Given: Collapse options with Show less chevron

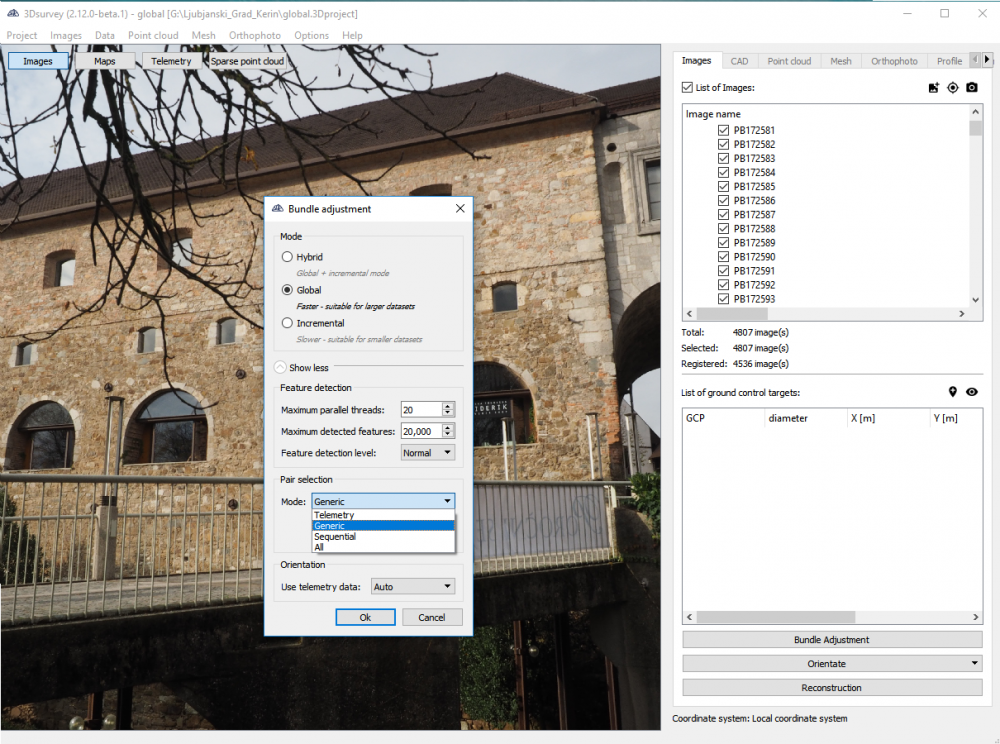Looking at the screenshot, I should tap(280, 368).
